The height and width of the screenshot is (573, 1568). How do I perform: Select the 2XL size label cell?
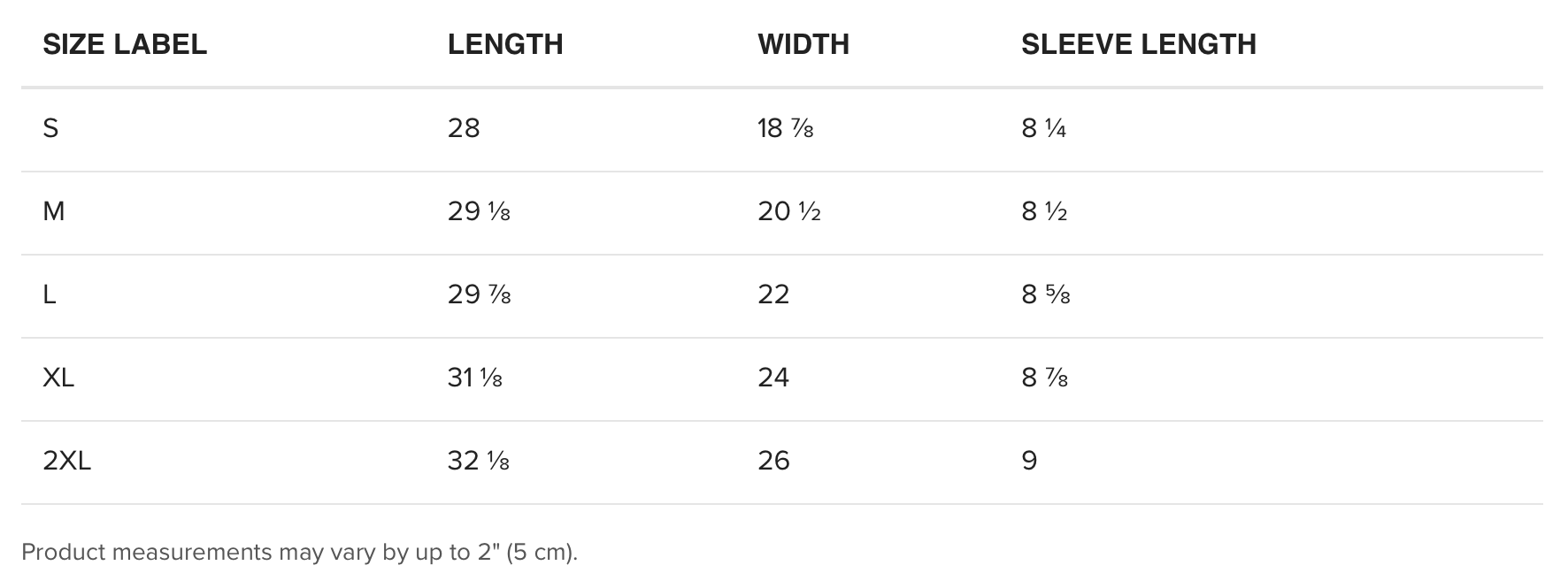pyautogui.click(x=67, y=461)
